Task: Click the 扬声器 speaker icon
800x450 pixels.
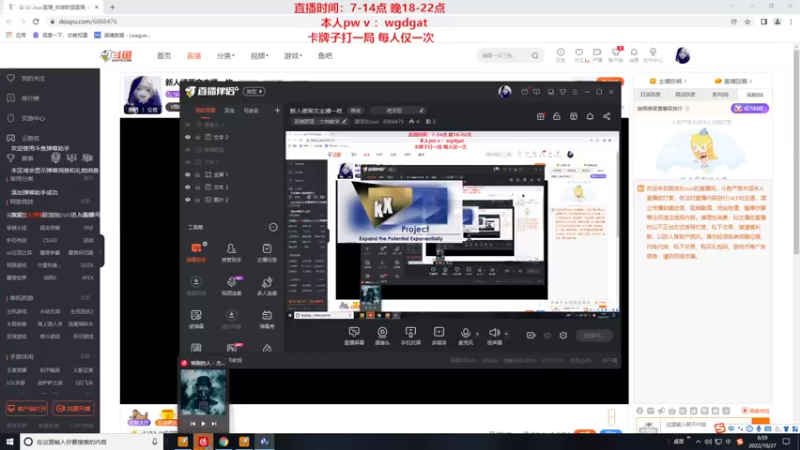Action: [494, 333]
